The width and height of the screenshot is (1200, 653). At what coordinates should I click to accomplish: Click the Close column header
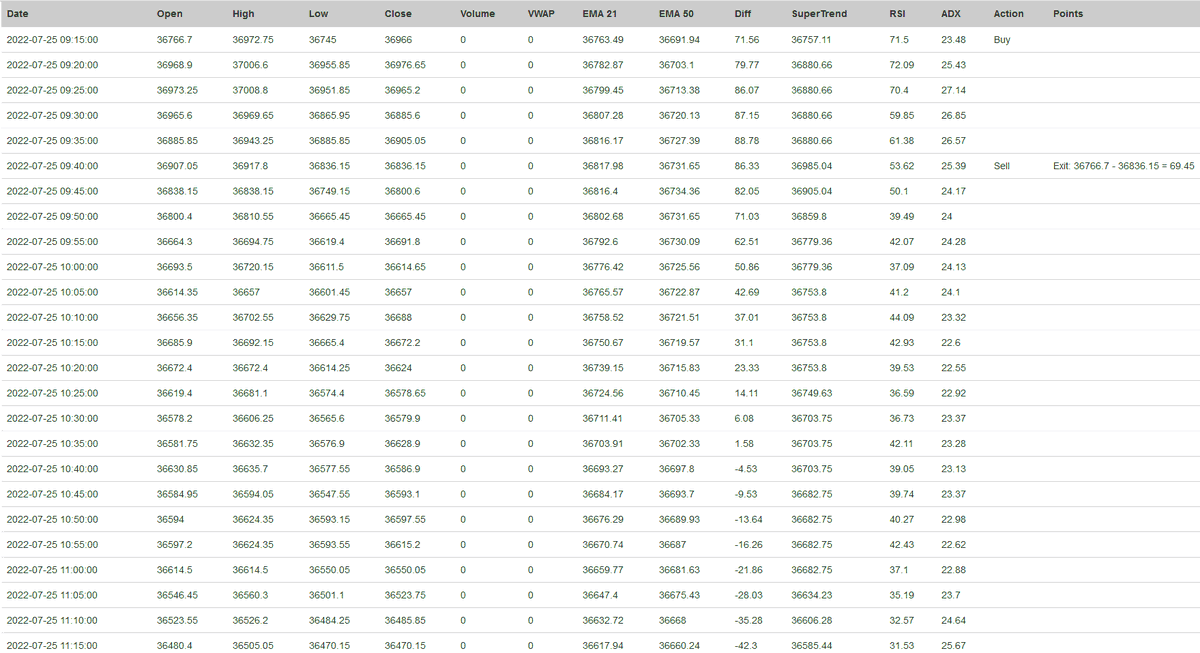(398, 14)
